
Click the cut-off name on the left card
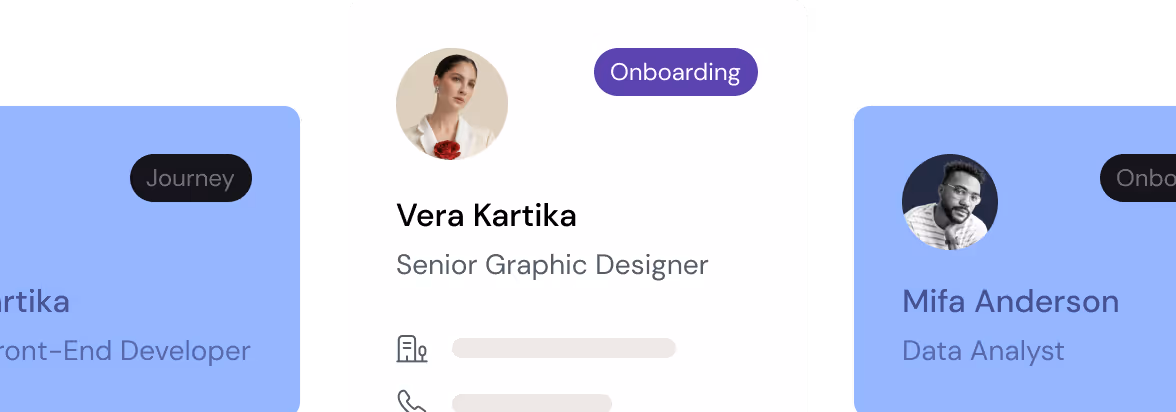pos(35,301)
